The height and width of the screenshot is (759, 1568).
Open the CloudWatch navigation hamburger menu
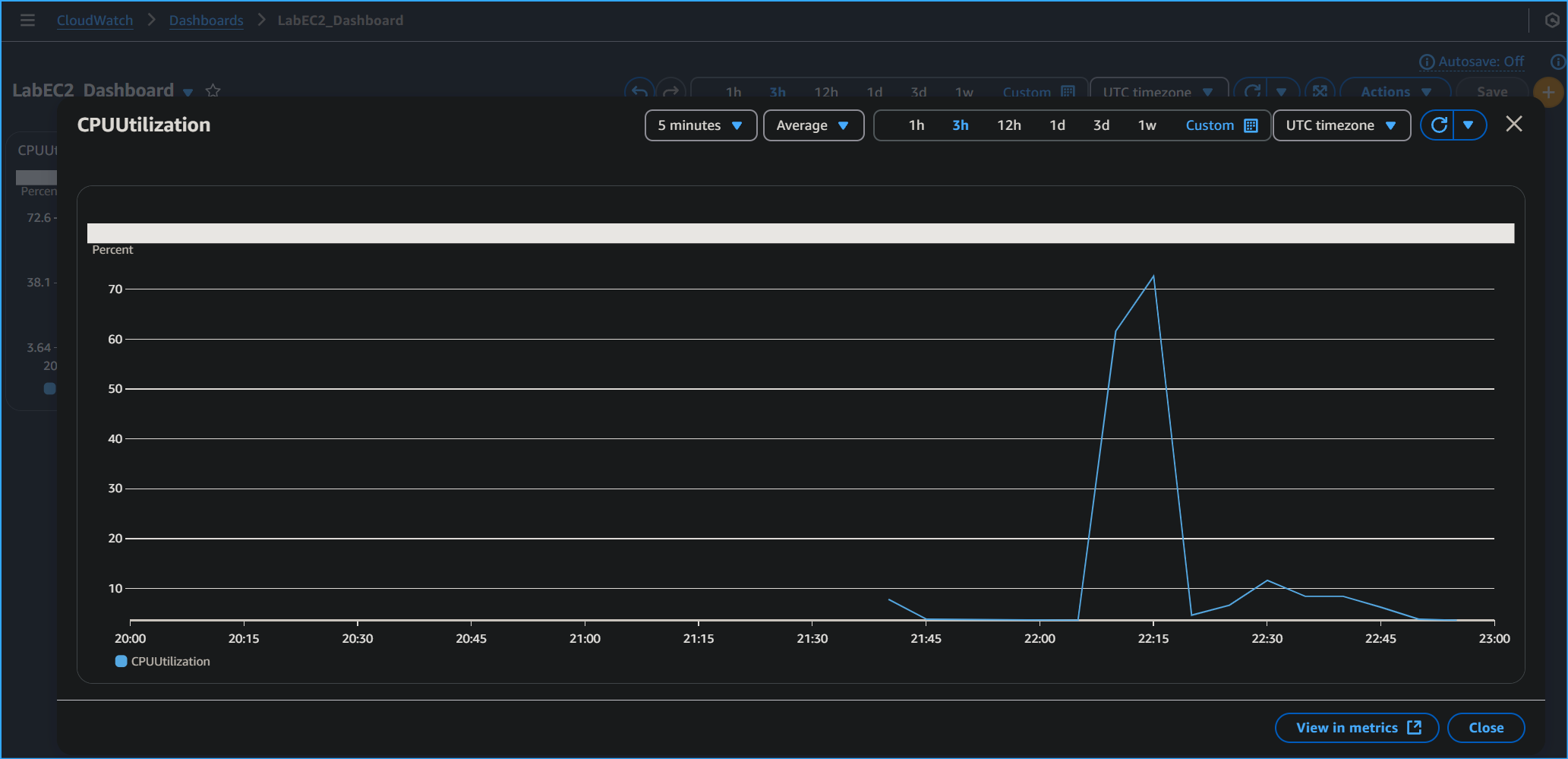click(x=27, y=20)
